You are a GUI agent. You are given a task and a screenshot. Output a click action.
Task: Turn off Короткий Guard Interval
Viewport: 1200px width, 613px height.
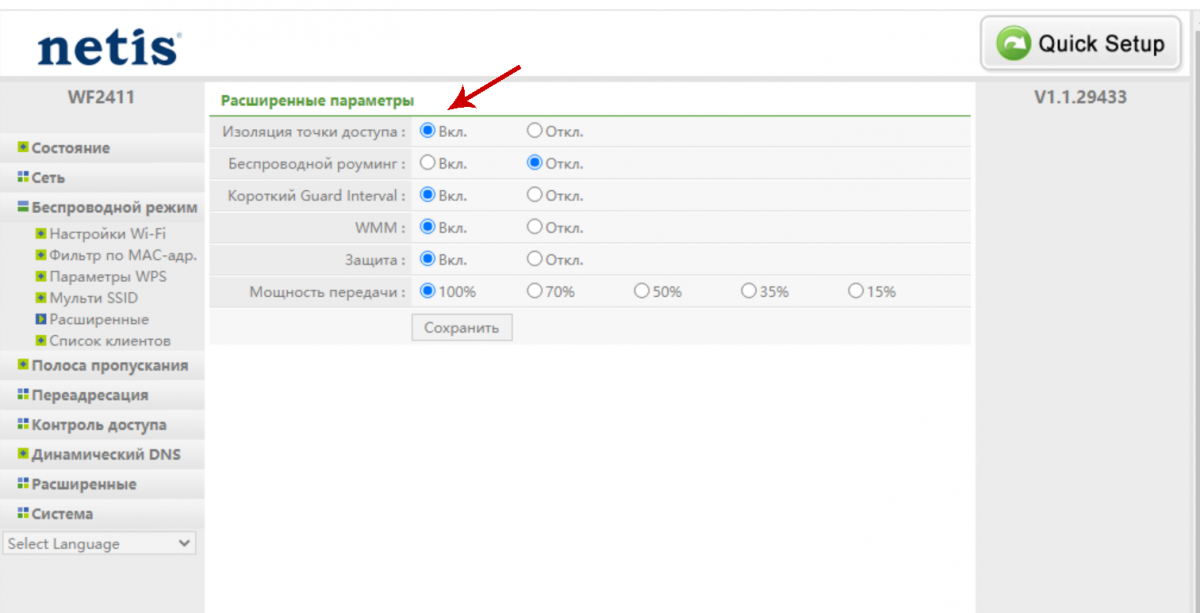pyautogui.click(x=535, y=195)
